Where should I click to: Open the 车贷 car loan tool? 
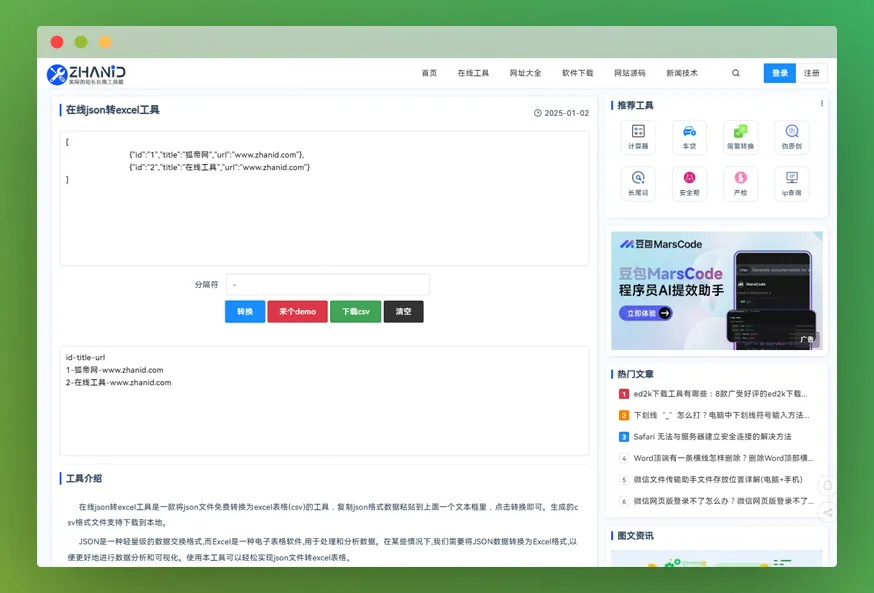click(x=687, y=136)
